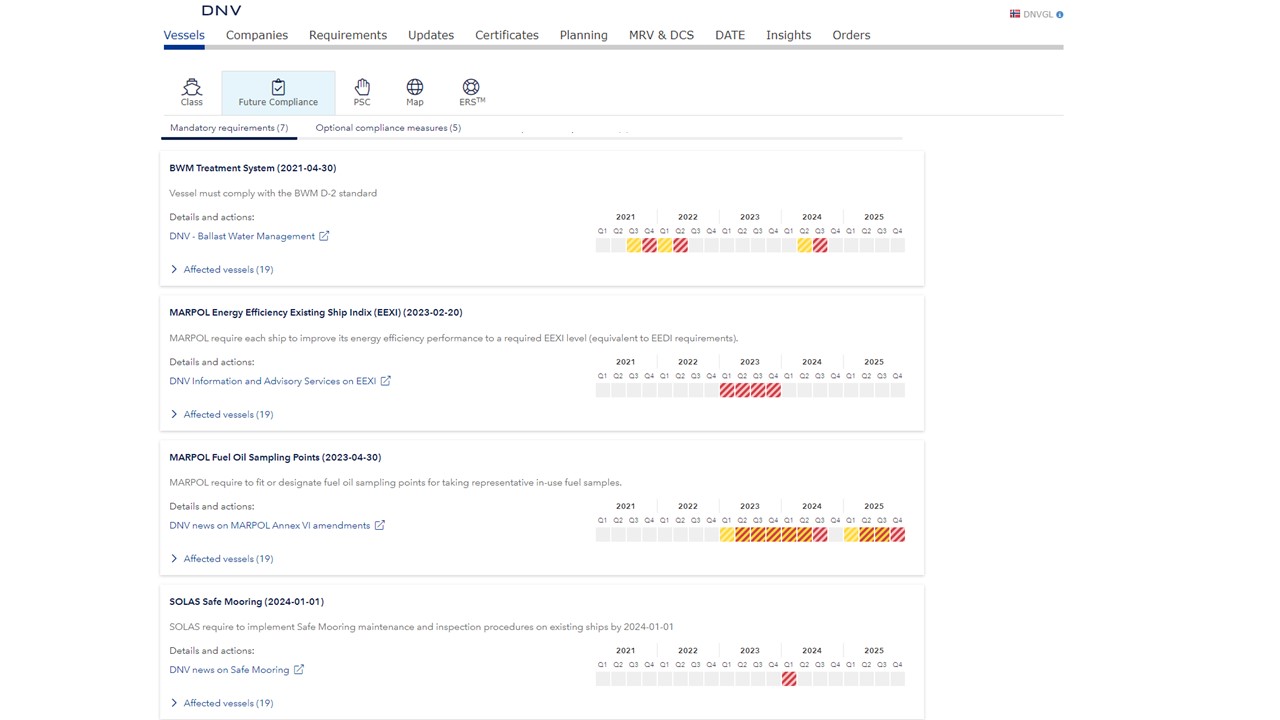Open the Companies menu tab
Viewport: 1280px width, 720px height.
pos(257,35)
